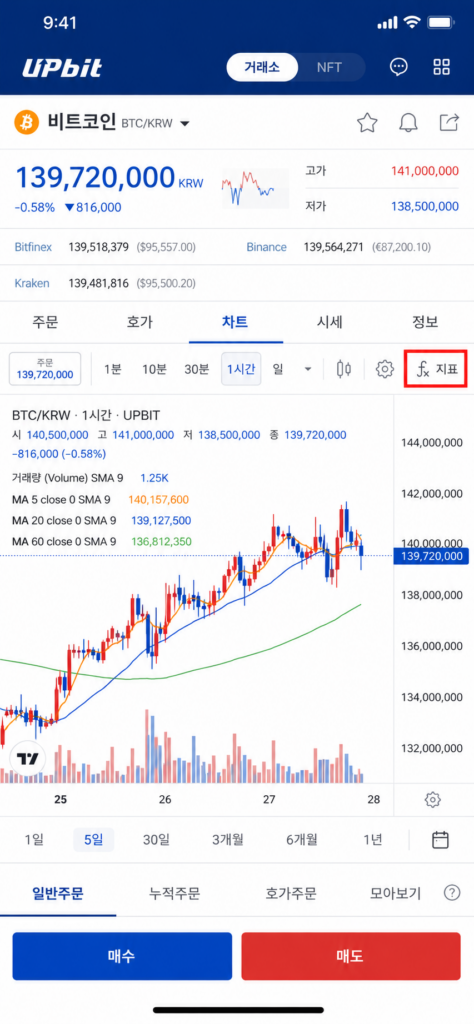Select 30일 range
Image resolution: width=474 pixels, height=1024 pixels.
156,839
